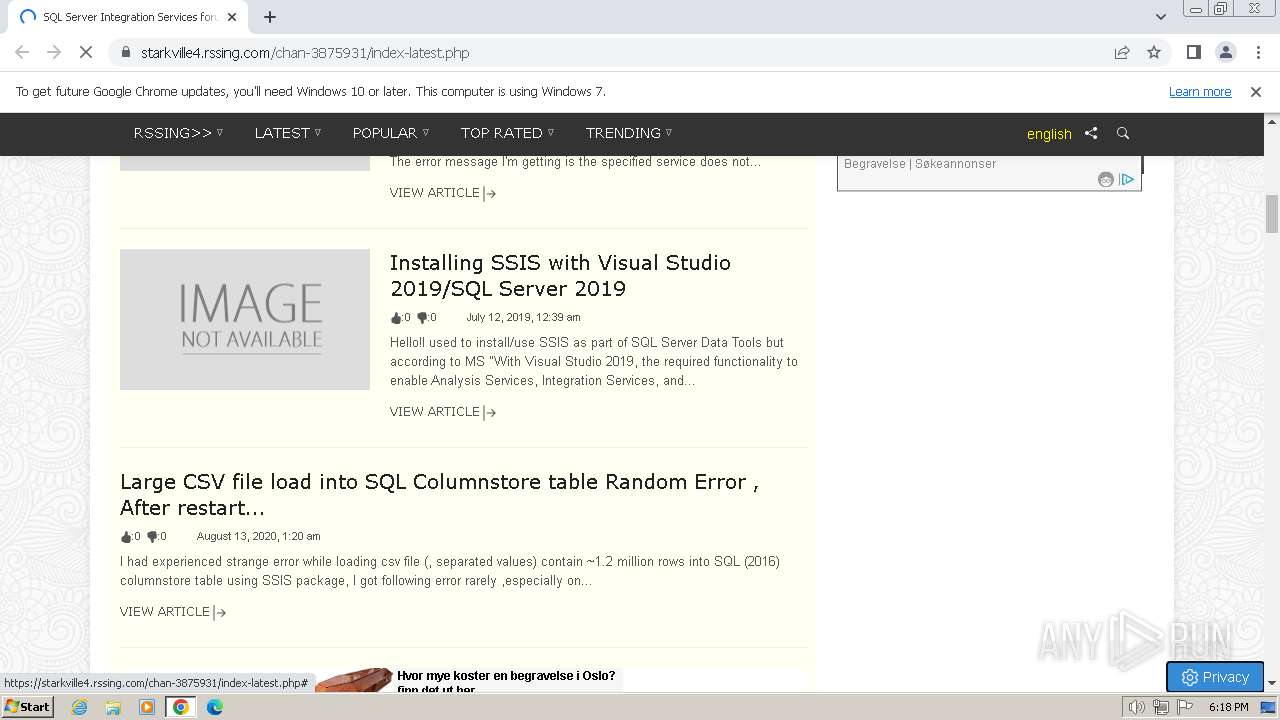Expand the POPULAR menu
Screen dimensions: 1280x720
391,133
